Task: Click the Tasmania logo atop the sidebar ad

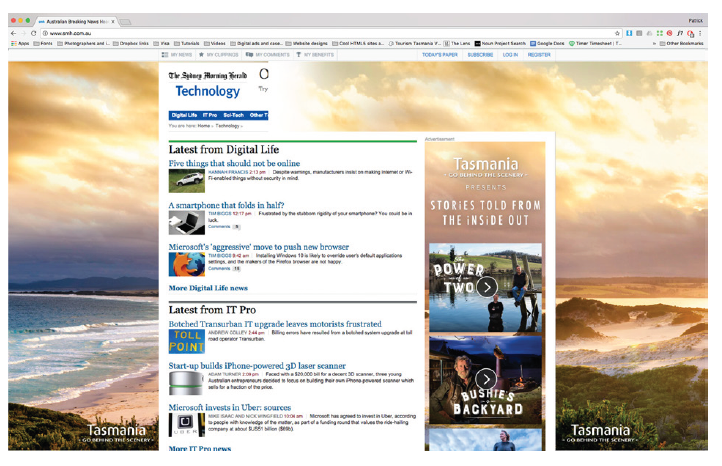Action: pyautogui.click(x=486, y=167)
